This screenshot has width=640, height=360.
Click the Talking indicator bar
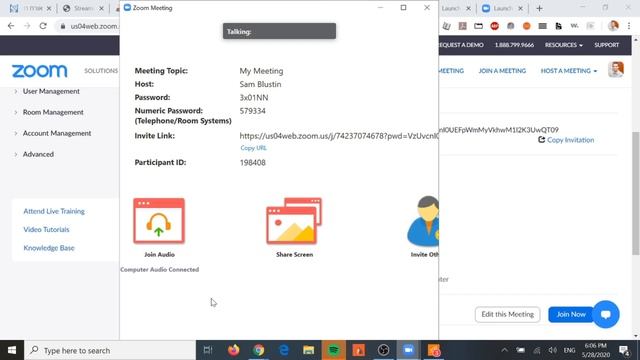pos(279,31)
